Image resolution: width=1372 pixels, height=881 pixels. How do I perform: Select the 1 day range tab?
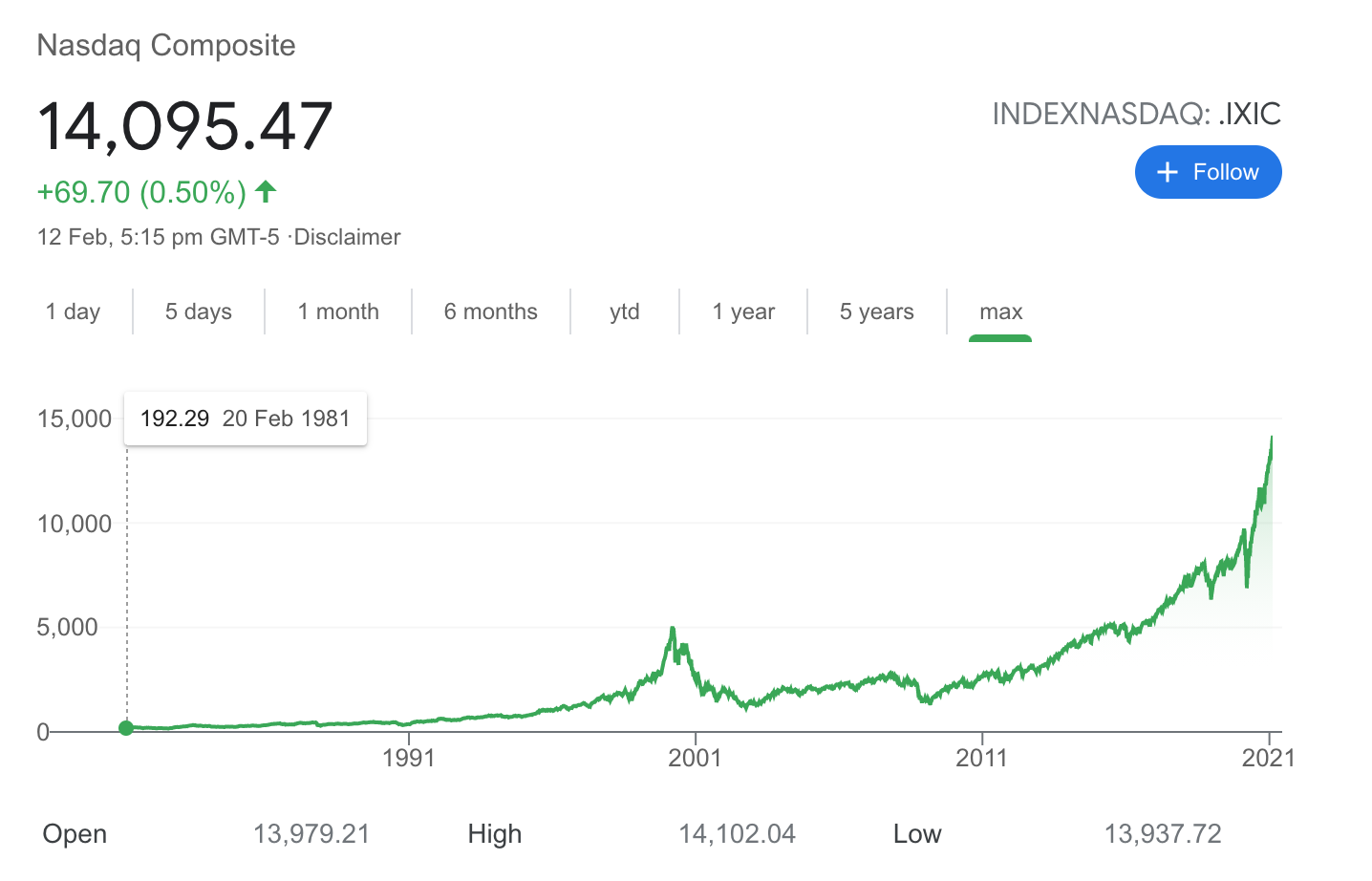click(x=73, y=312)
